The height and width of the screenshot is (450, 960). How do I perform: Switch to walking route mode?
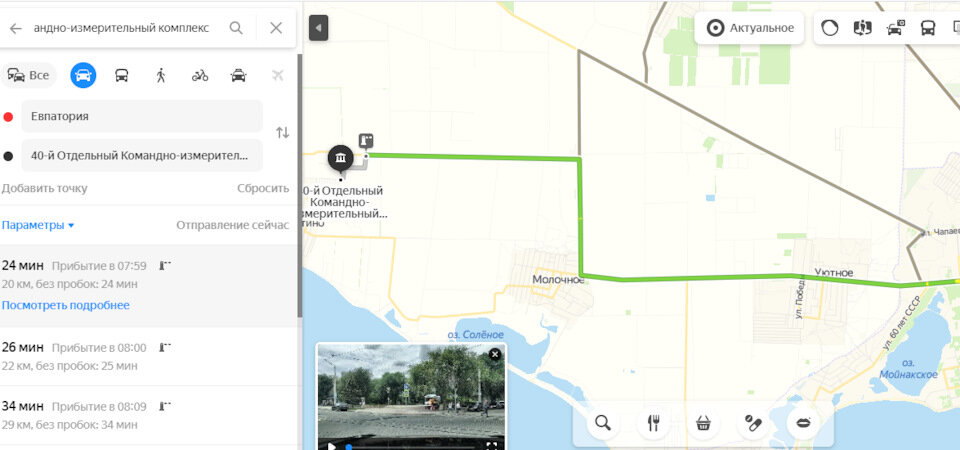pos(161,76)
